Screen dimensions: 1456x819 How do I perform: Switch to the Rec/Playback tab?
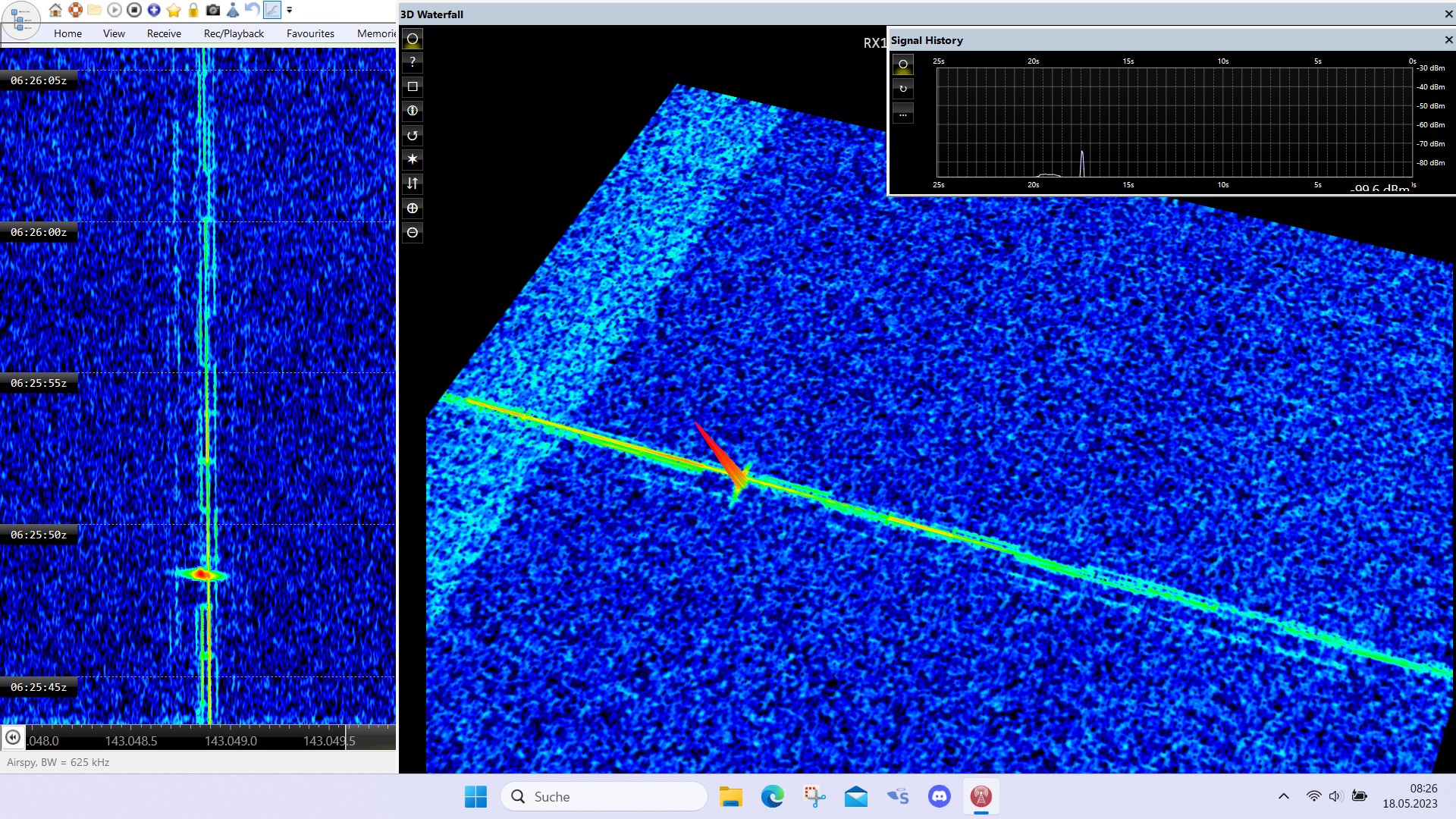pos(234,33)
